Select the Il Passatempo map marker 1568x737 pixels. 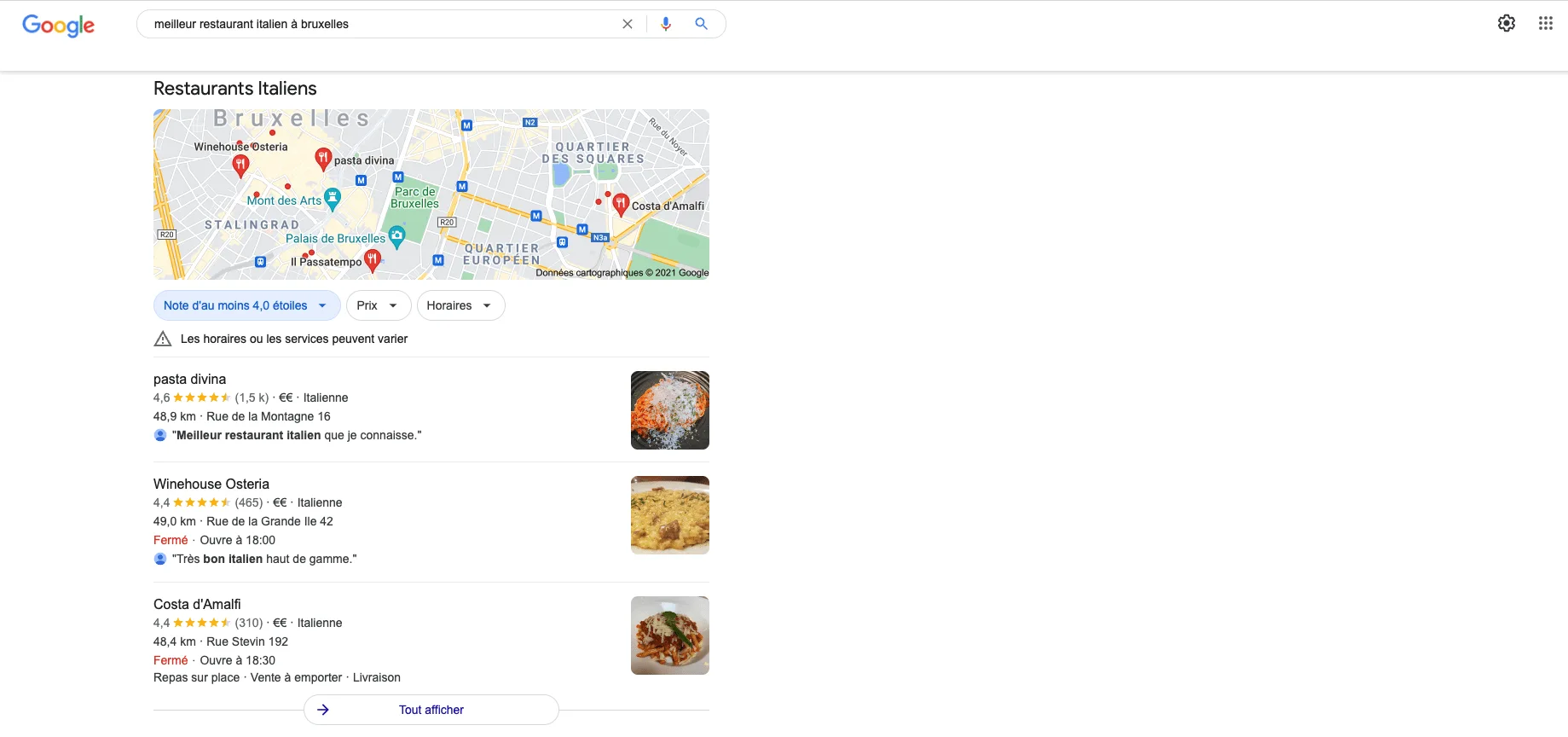coord(372,260)
